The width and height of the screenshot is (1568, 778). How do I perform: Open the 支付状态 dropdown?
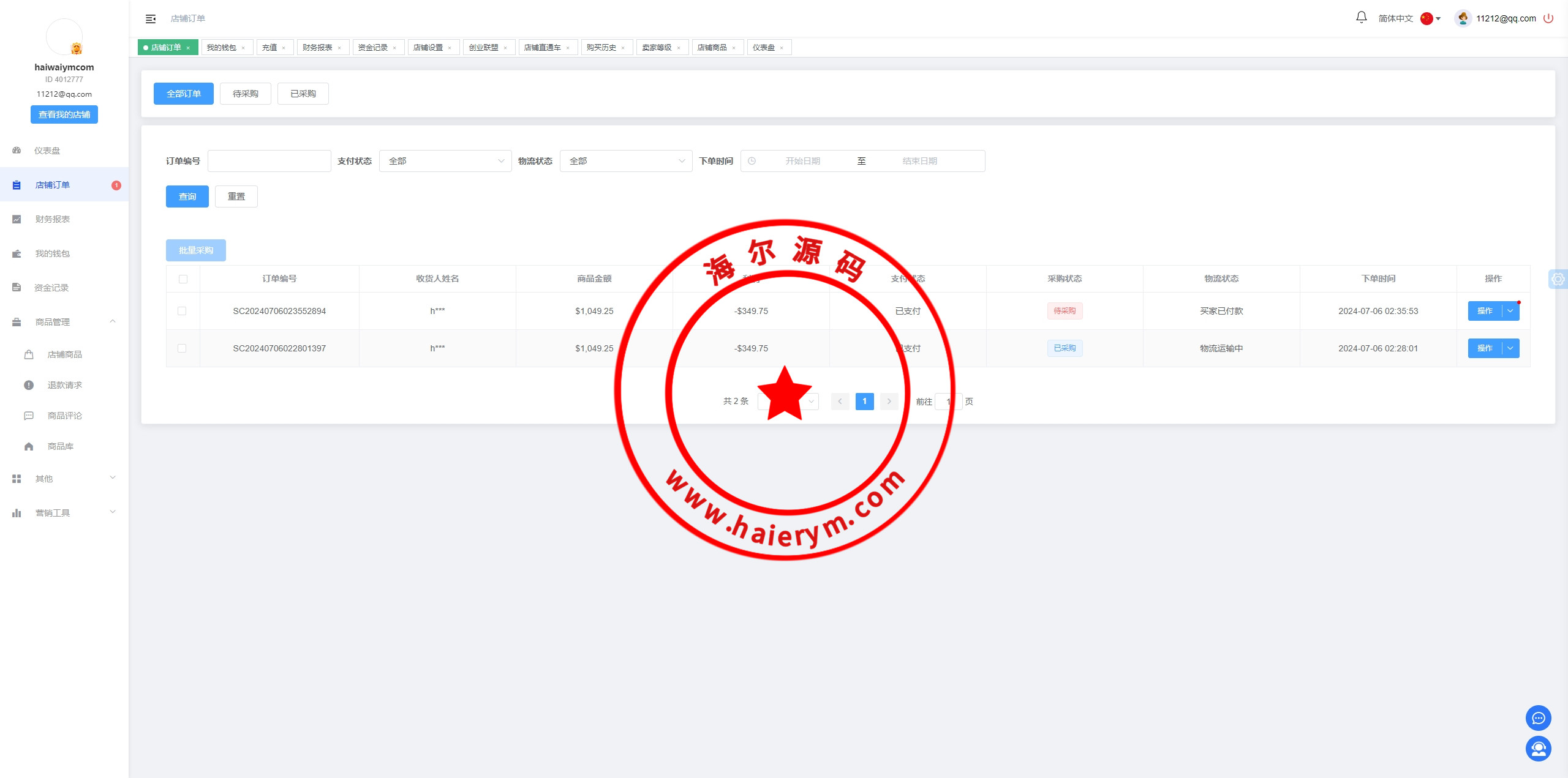pyautogui.click(x=445, y=161)
